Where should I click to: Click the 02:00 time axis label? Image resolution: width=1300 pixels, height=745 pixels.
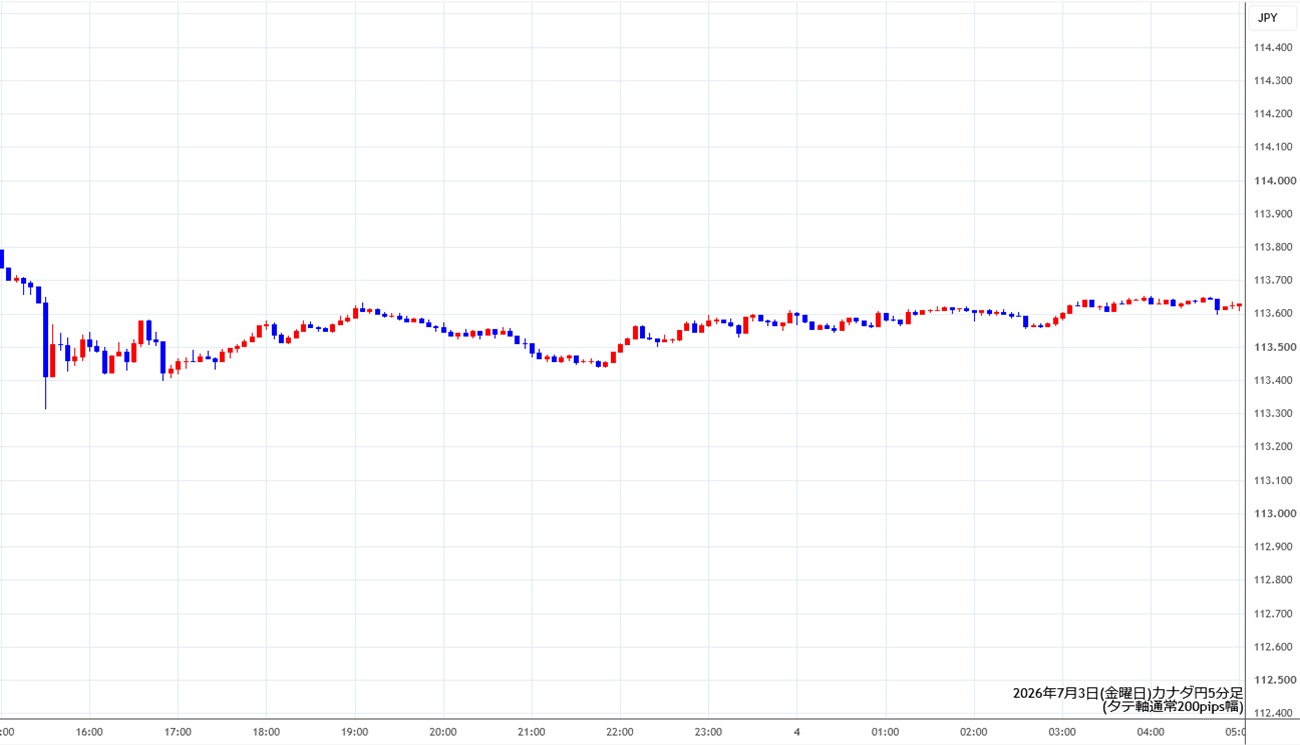pyautogui.click(x=973, y=732)
